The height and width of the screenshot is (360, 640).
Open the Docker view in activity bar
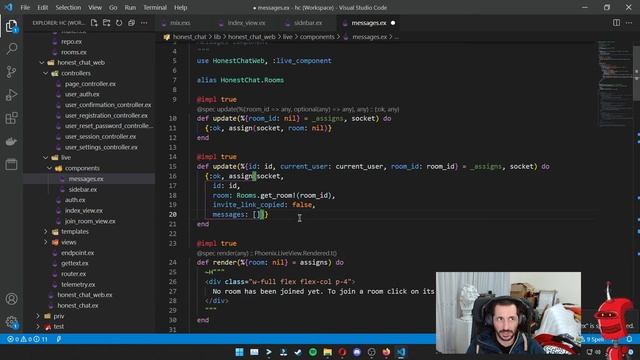tap(11, 141)
